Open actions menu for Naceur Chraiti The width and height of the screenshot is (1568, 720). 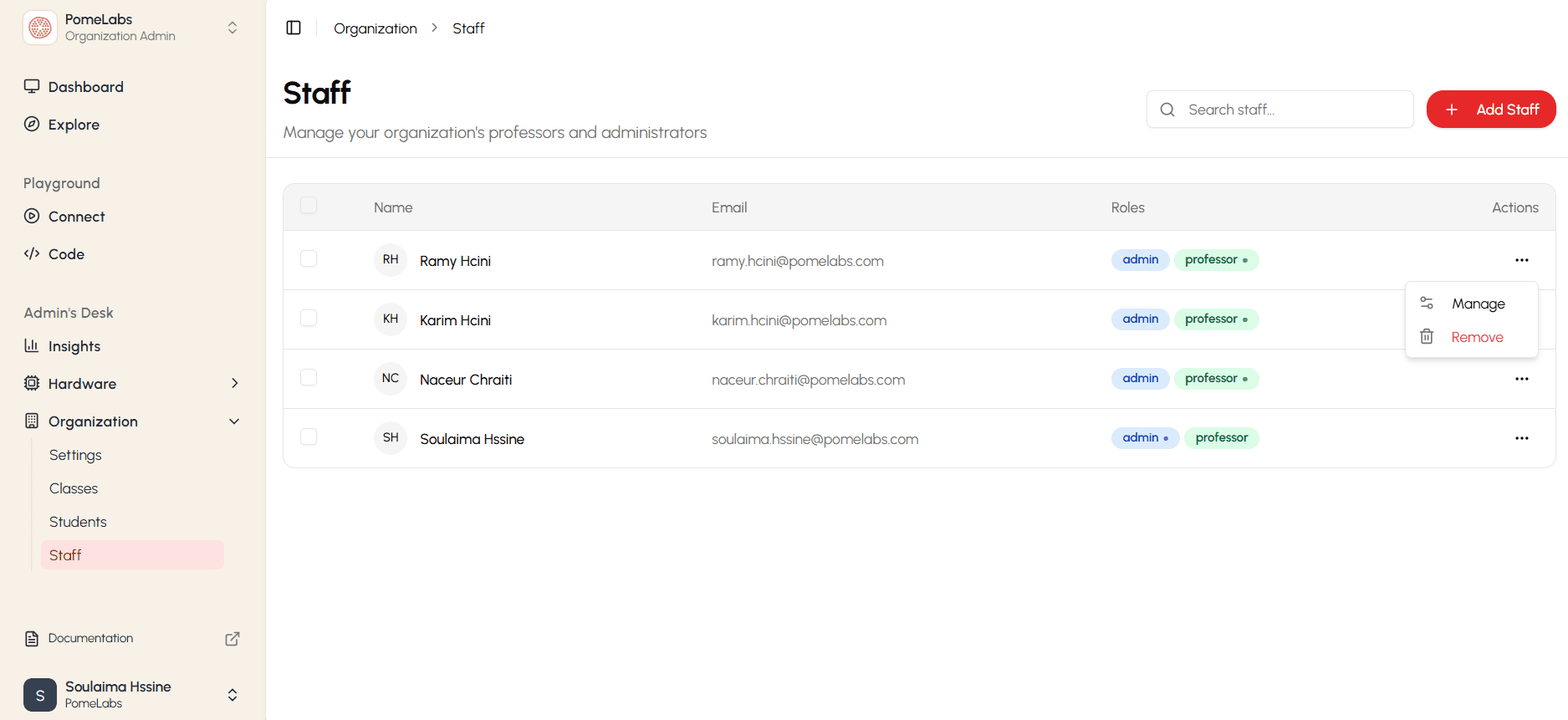coord(1522,379)
